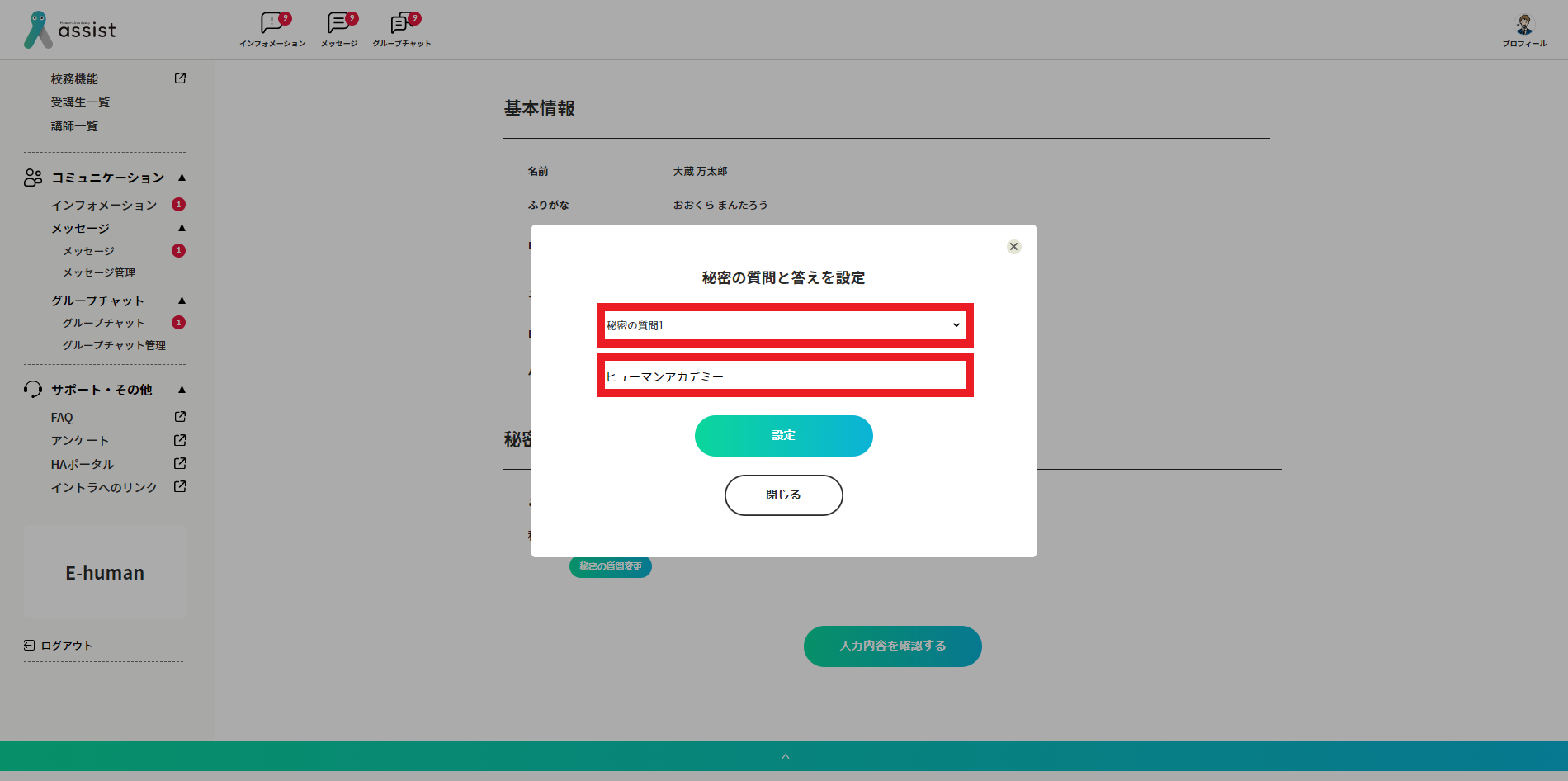Click external link icon beside HAポータル
This screenshot has width=1568, height=781.
[x=180, y=464]
